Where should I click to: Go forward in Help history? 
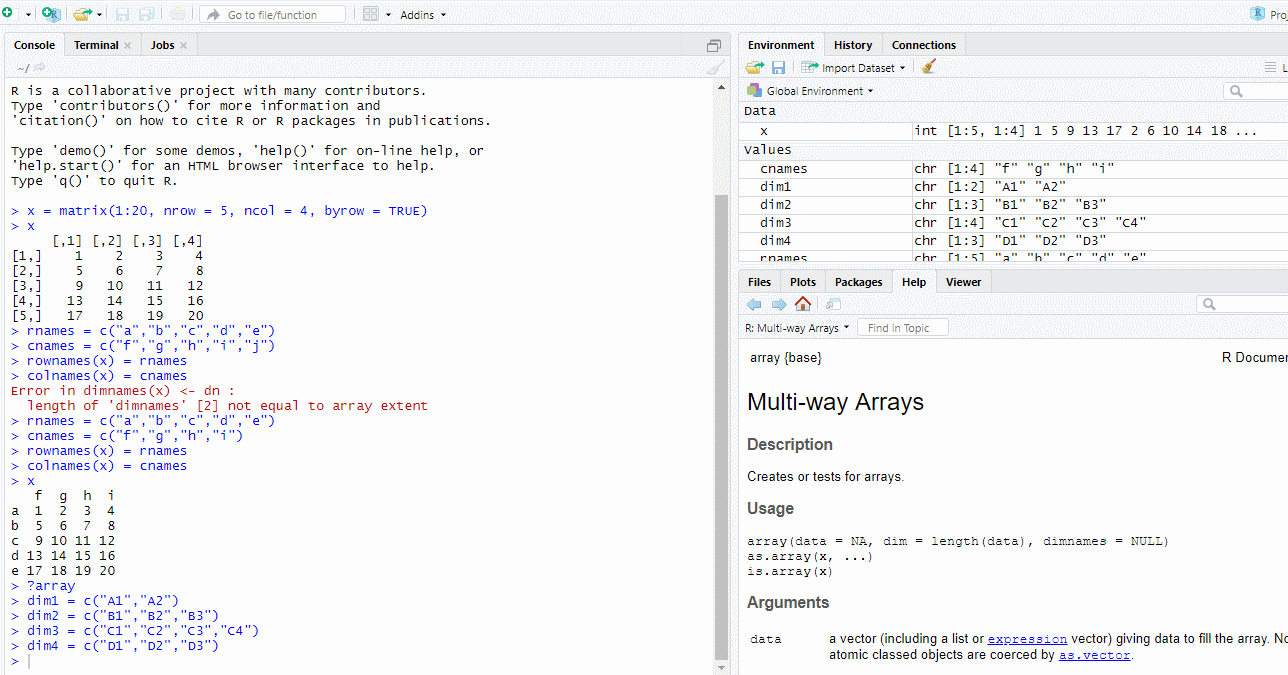click(x=779, y=304)
